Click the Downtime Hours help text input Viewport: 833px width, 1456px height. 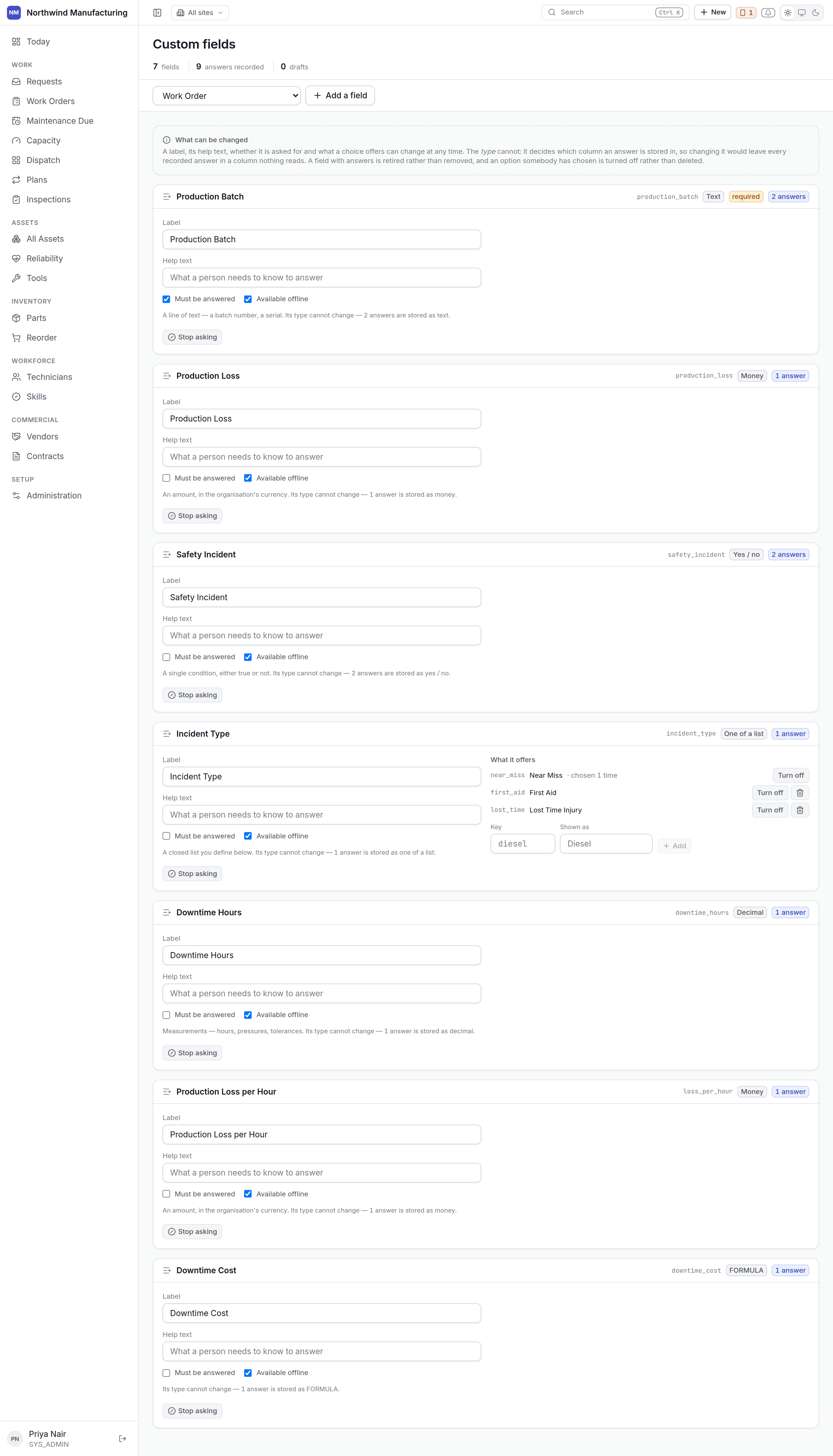322,993
